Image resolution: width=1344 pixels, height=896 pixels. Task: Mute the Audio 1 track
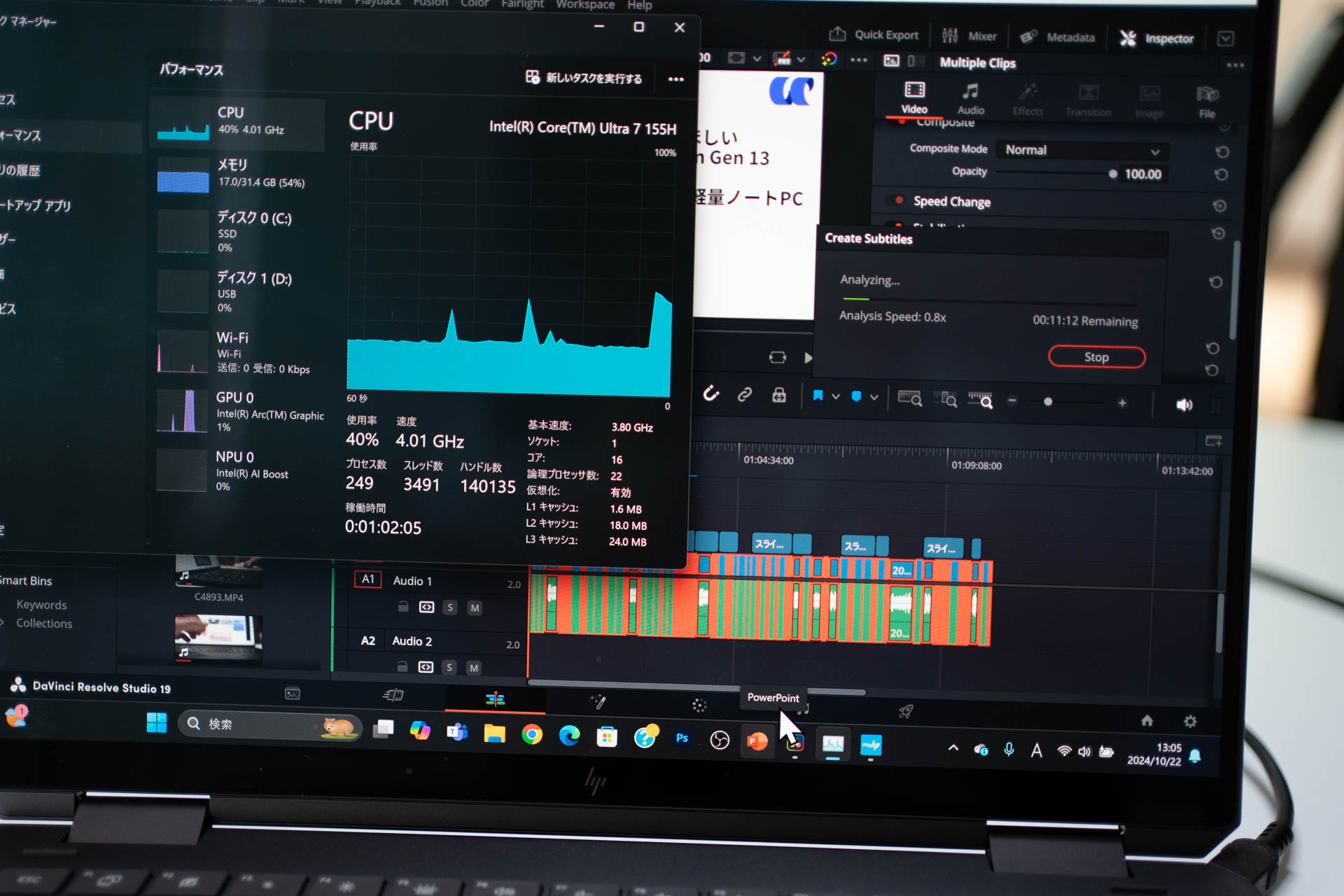point(475,608)
